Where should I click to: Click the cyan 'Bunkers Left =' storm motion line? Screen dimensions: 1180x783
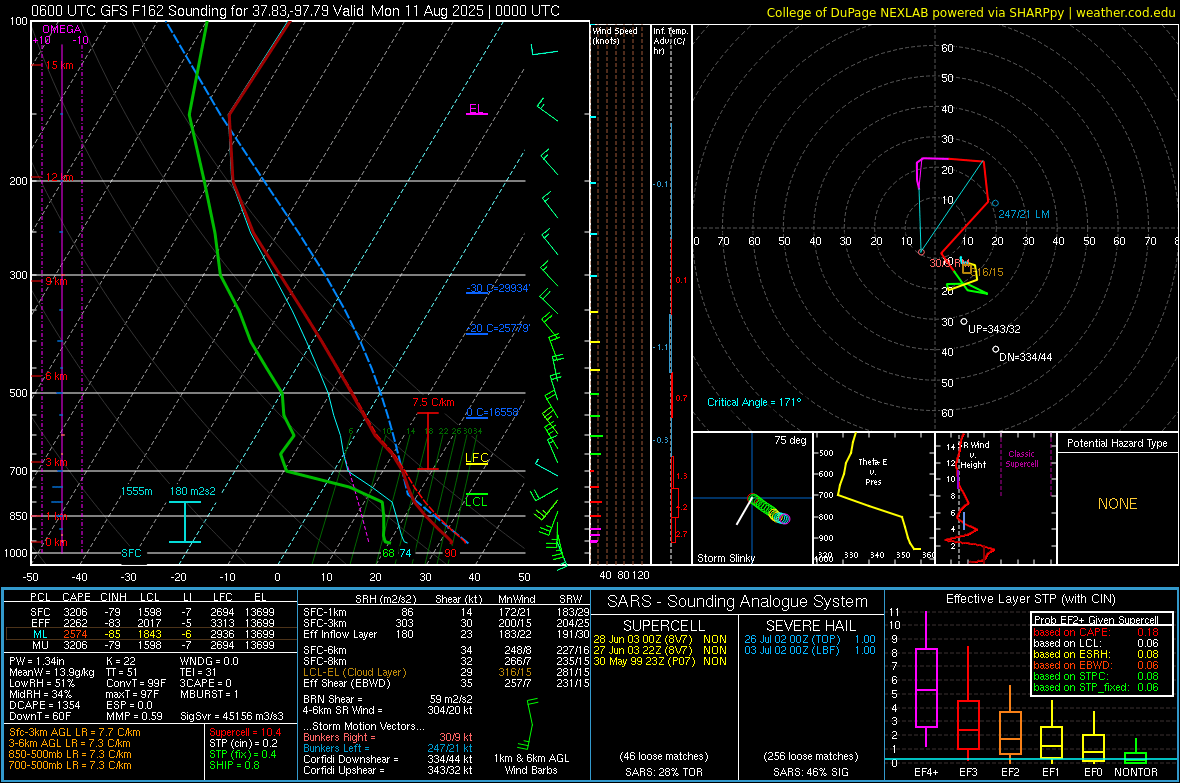388,748
